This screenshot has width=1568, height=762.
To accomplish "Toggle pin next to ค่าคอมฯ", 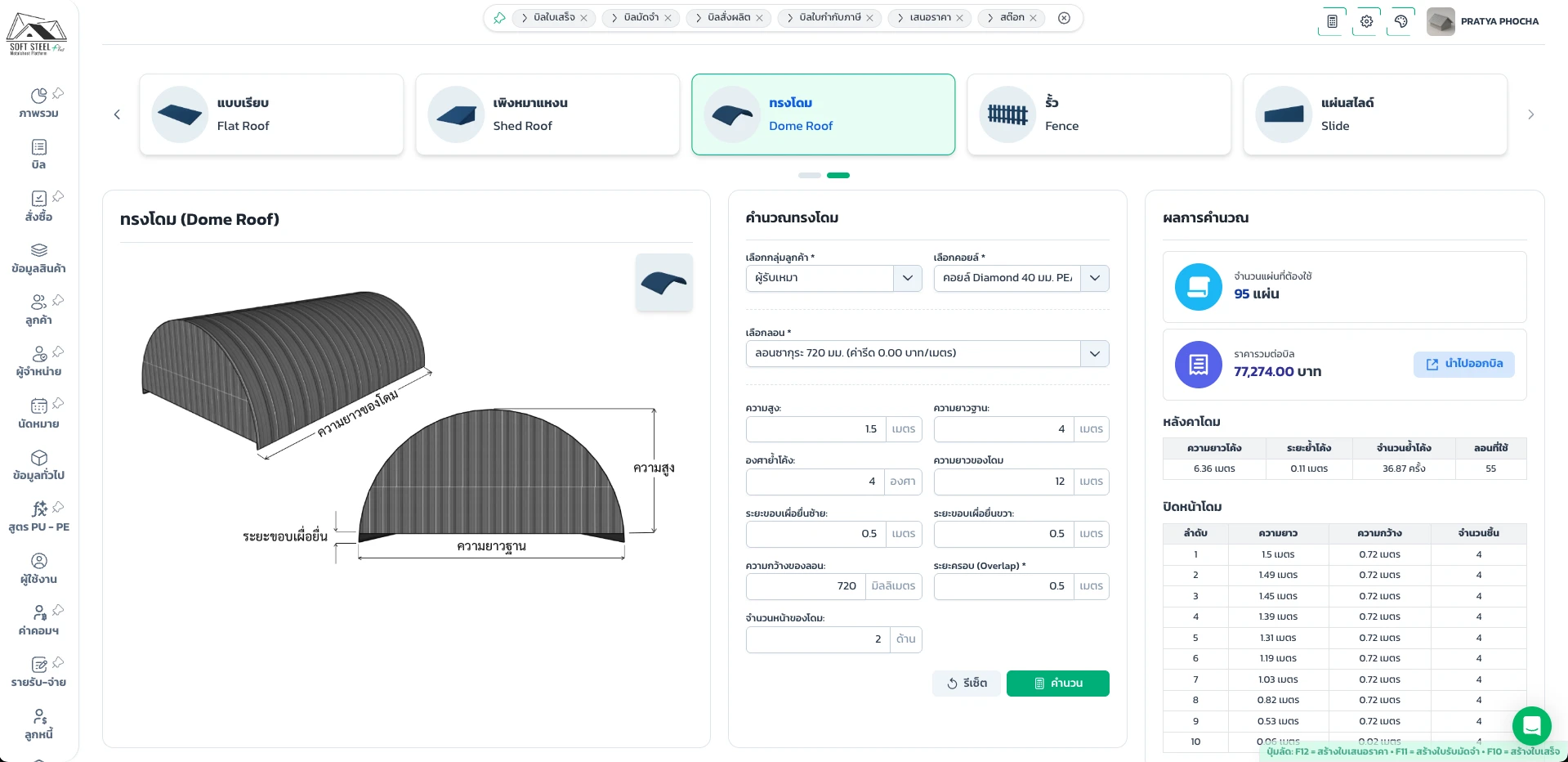I will [x=58, y=610].
